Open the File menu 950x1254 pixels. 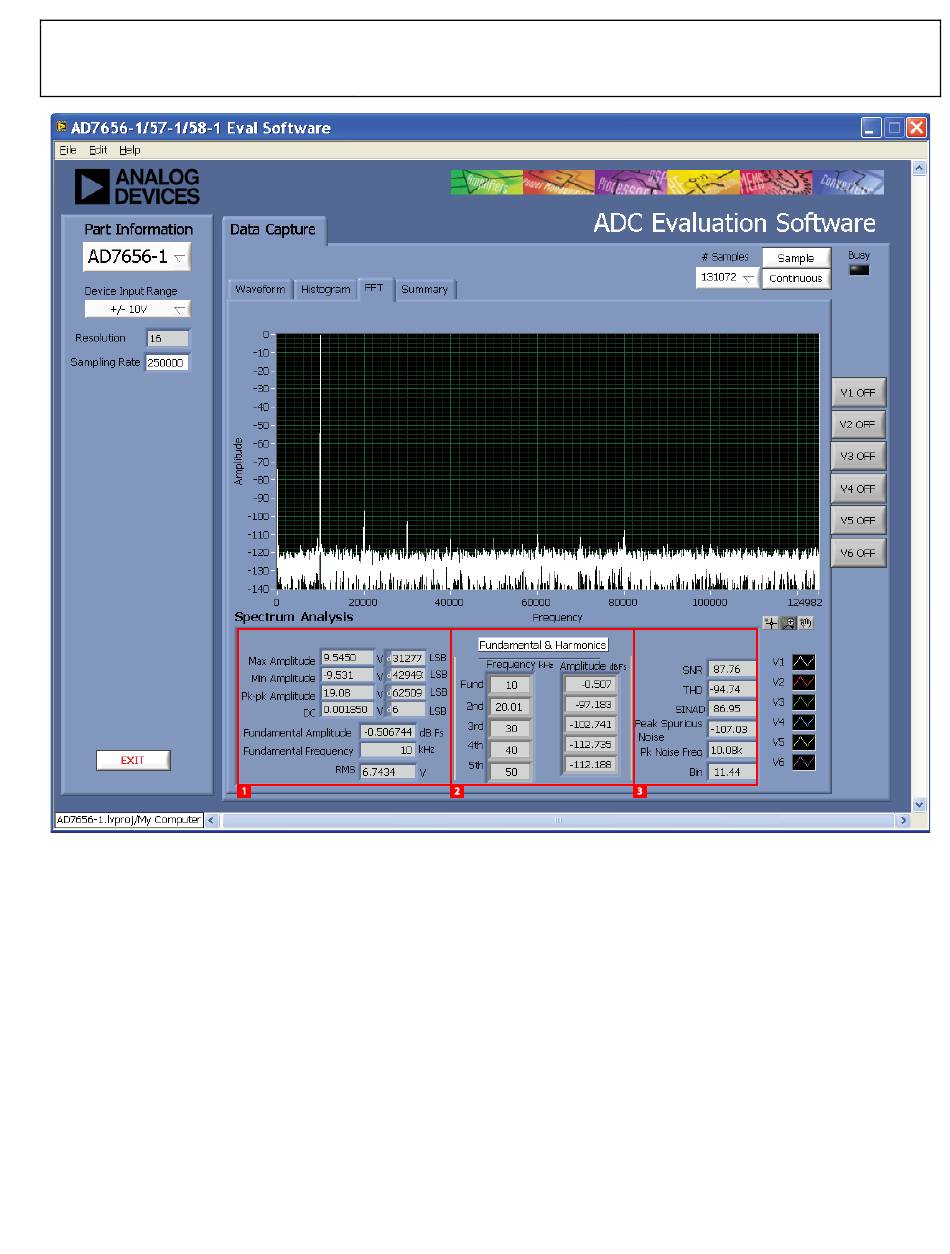click(x=67, y=150)
